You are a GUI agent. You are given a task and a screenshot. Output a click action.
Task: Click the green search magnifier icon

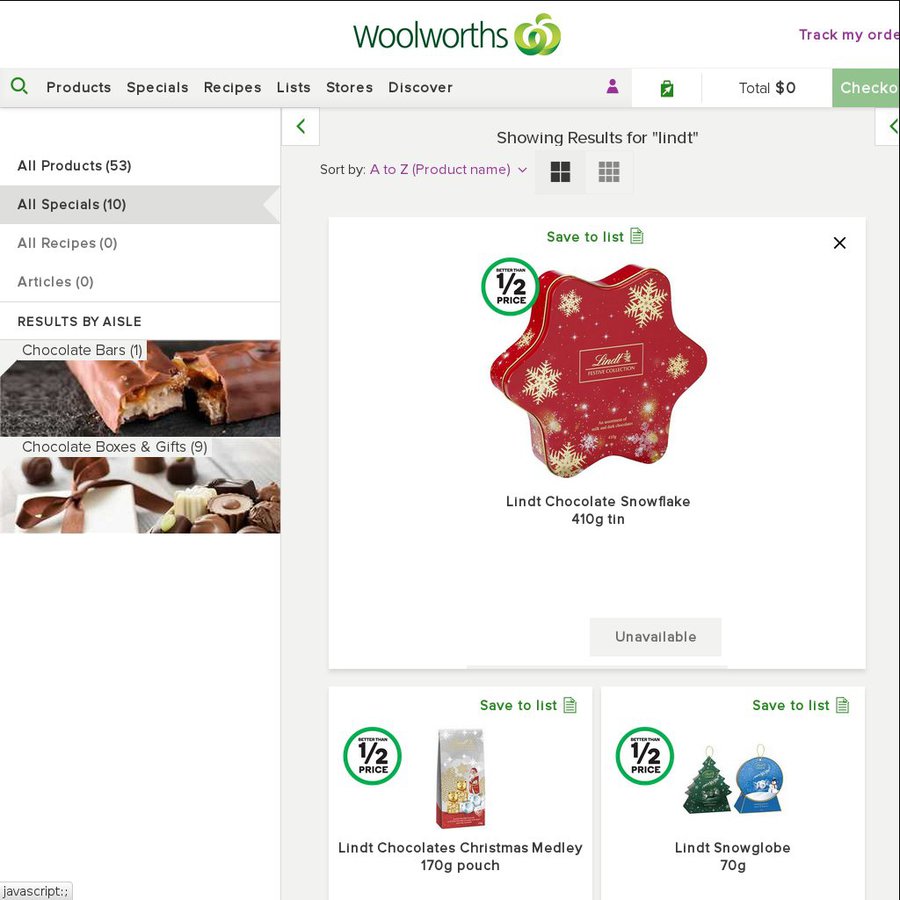click(x=20, y=87)
